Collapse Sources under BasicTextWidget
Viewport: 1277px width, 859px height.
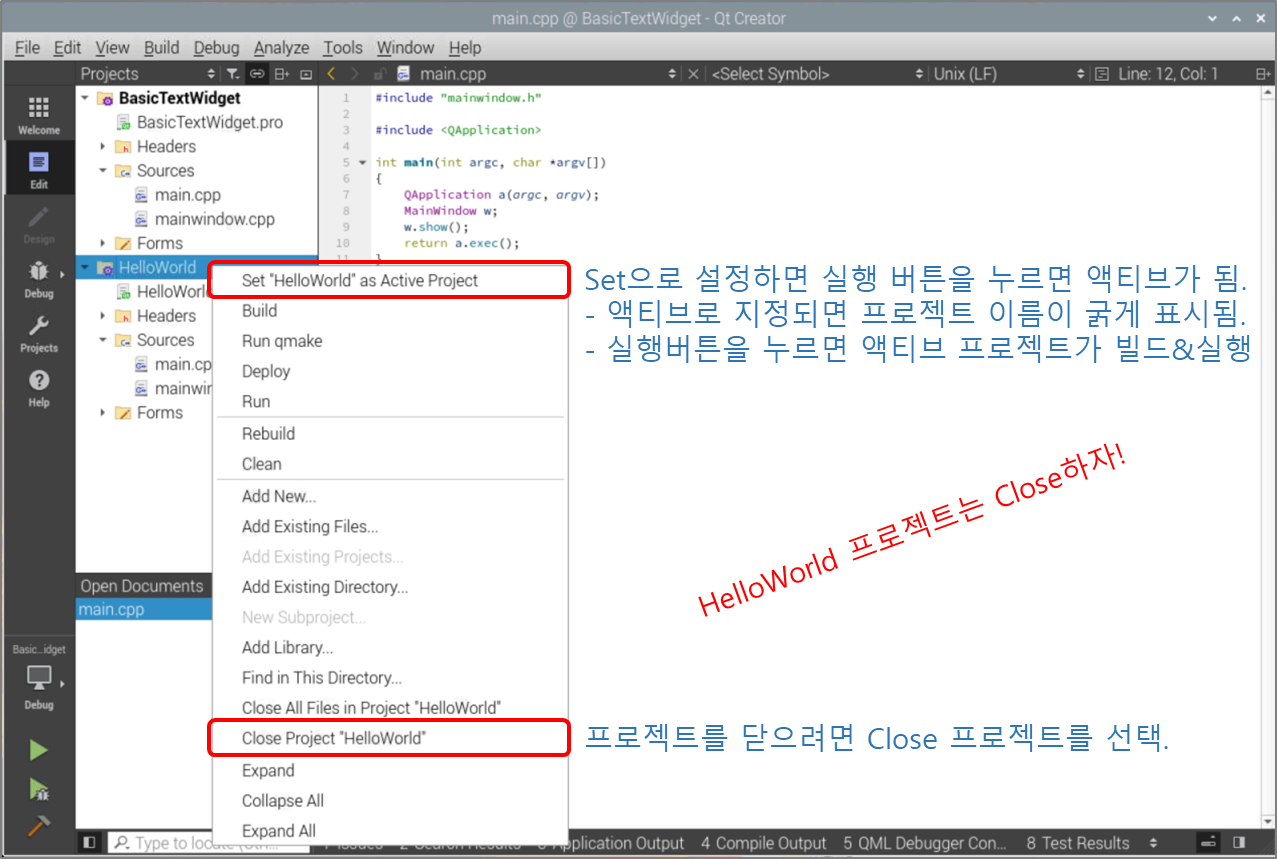[x=103, y=171]
